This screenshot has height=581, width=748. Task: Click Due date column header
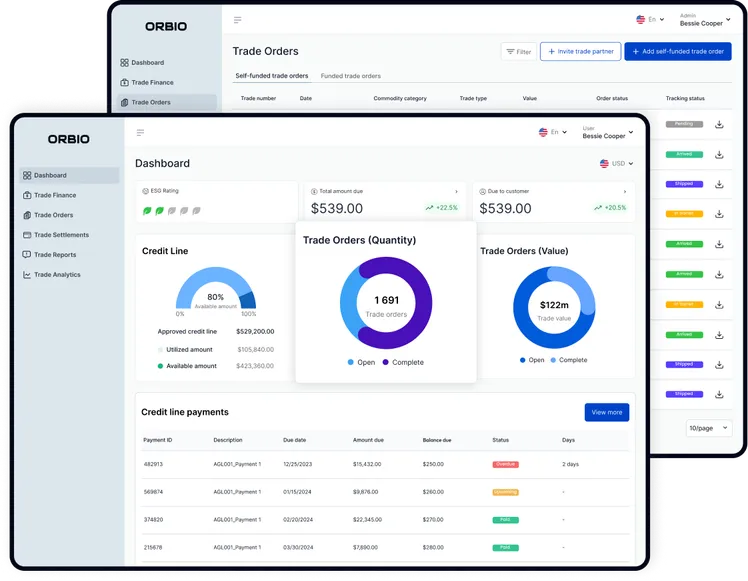[x=294, y=440]
